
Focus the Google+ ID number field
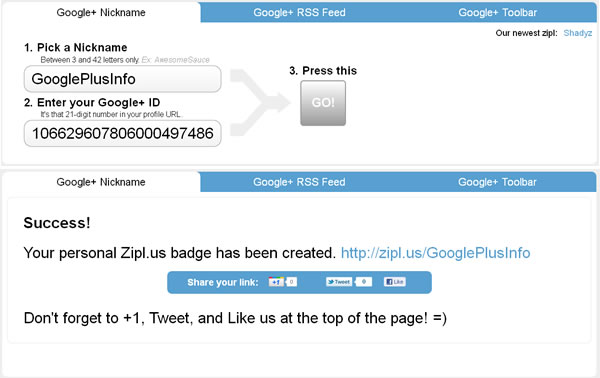pos(122,133)
